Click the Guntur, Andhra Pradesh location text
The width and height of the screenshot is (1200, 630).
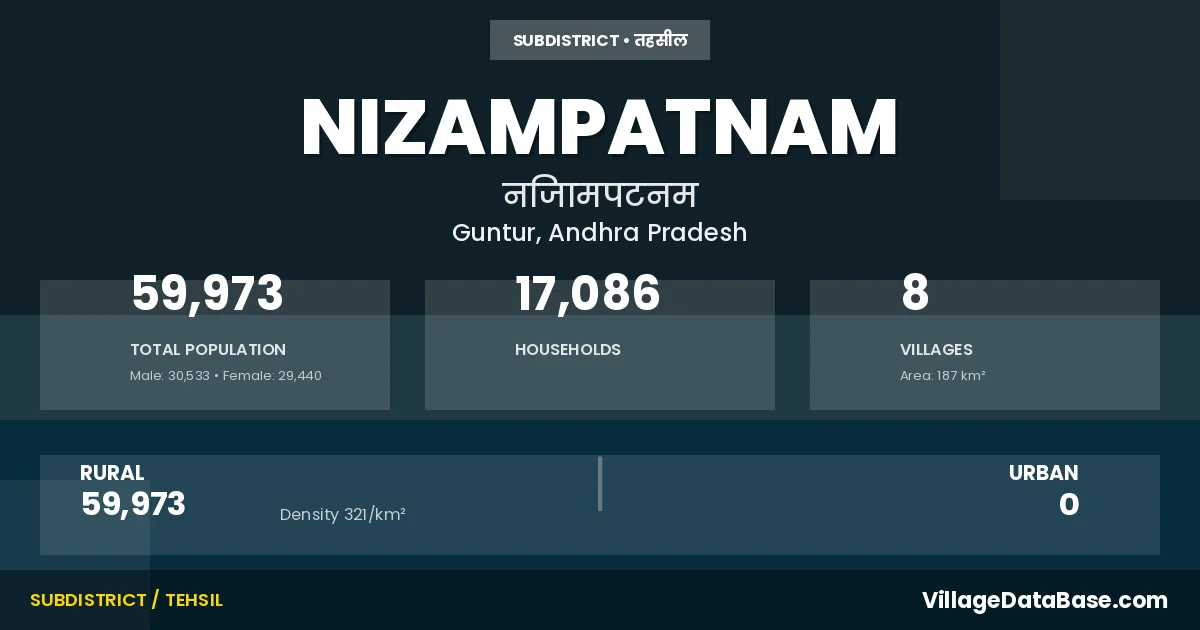pos(600,233)
